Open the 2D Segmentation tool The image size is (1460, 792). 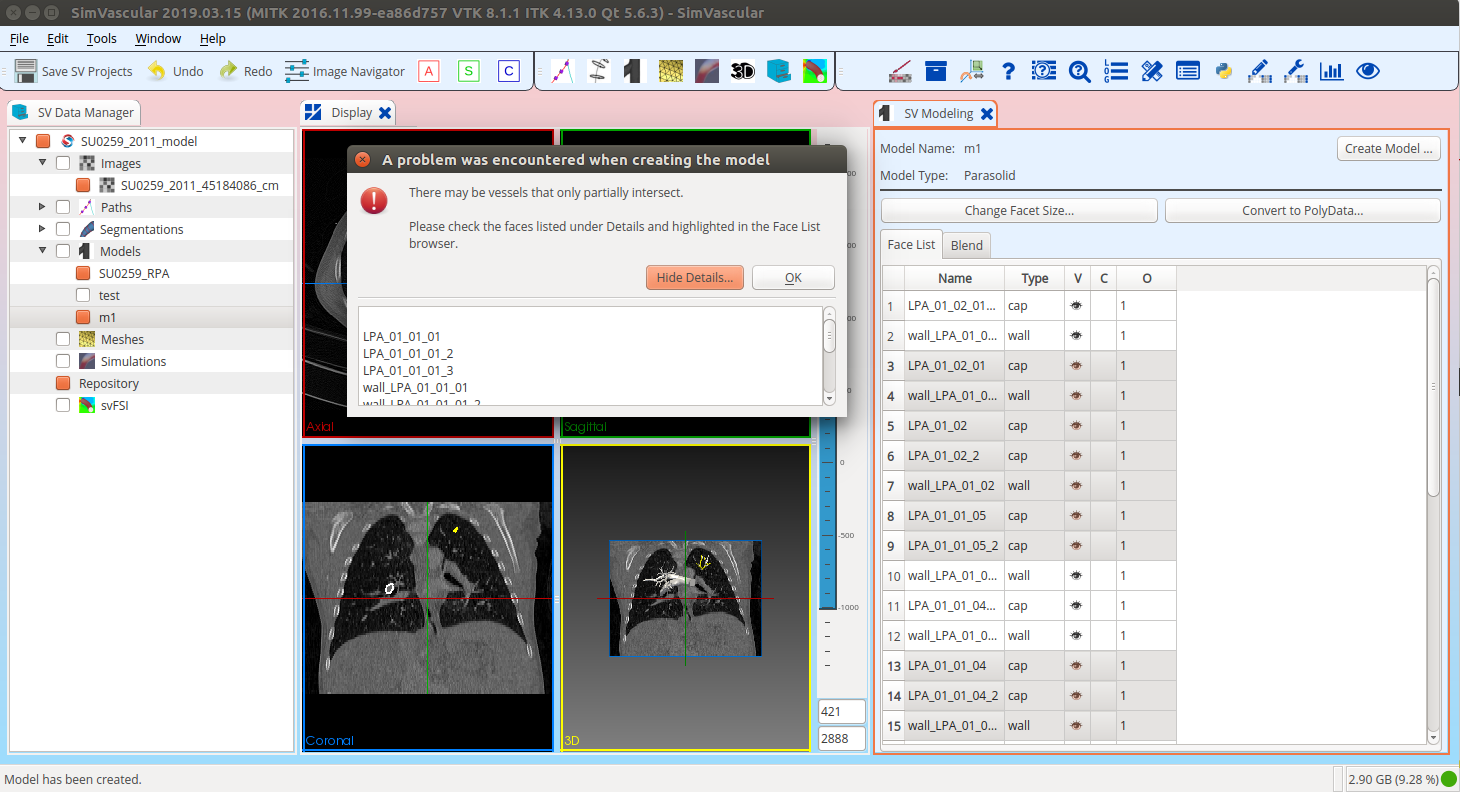point(597,71)
